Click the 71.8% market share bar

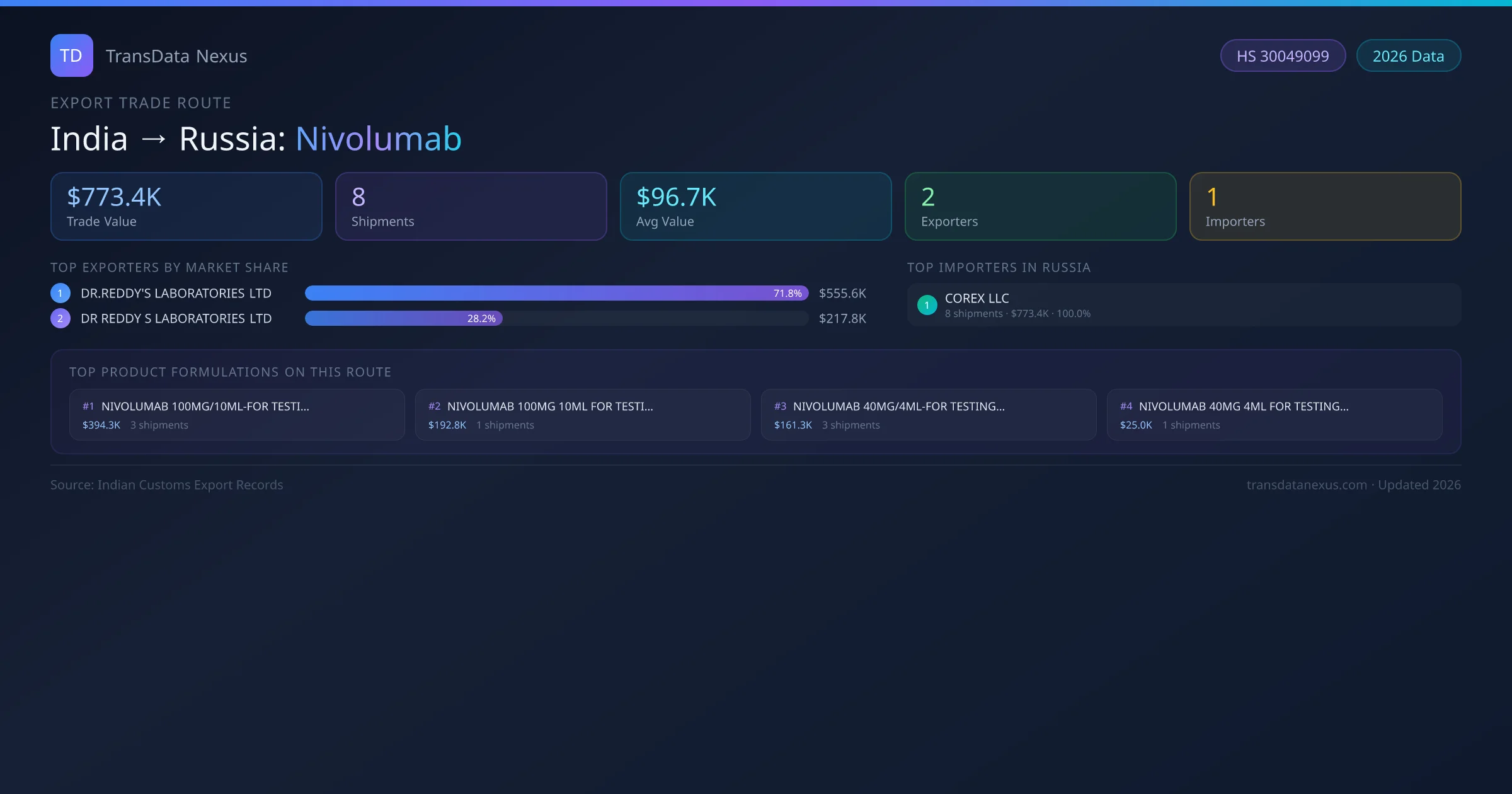tap(556, 293)
